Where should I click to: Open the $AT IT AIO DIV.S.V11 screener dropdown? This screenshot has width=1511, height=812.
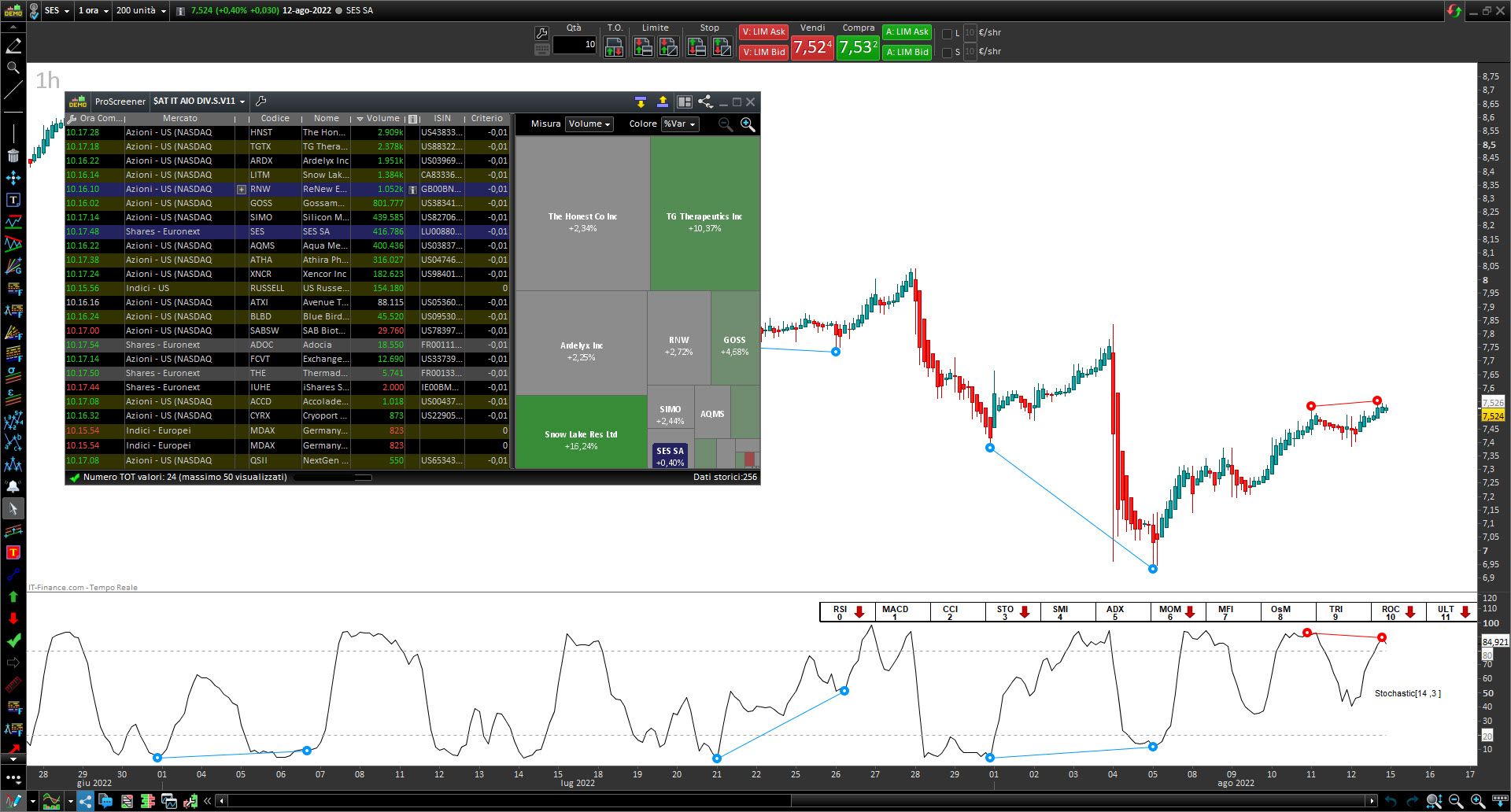199,101
